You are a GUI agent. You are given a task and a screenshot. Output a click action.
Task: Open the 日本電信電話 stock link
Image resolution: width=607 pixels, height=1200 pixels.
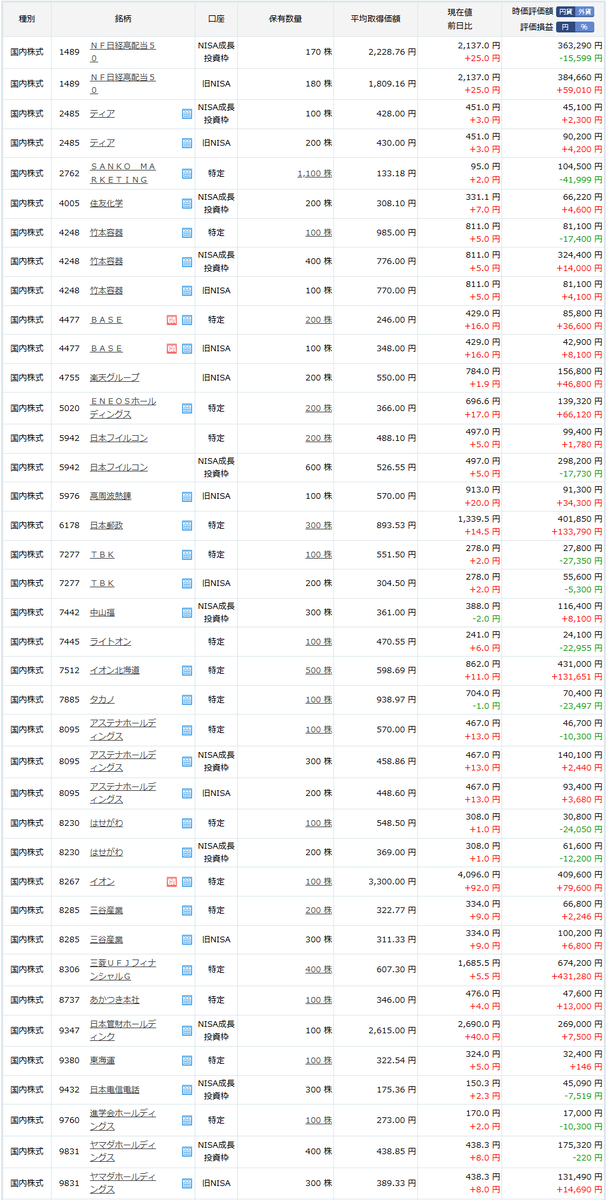[115, 1089]
